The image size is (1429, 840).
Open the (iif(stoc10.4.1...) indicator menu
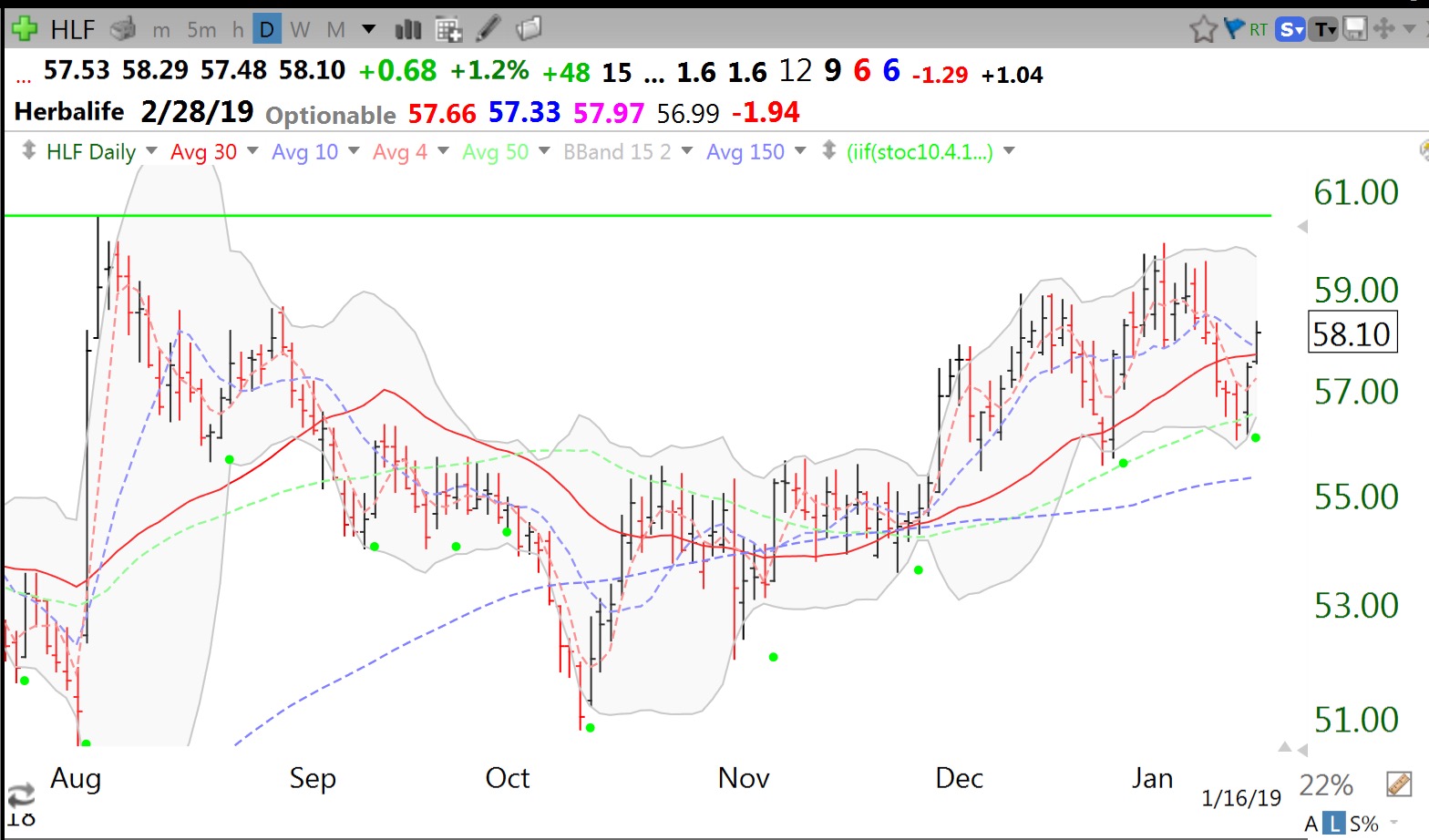(x=1009, y=151)
